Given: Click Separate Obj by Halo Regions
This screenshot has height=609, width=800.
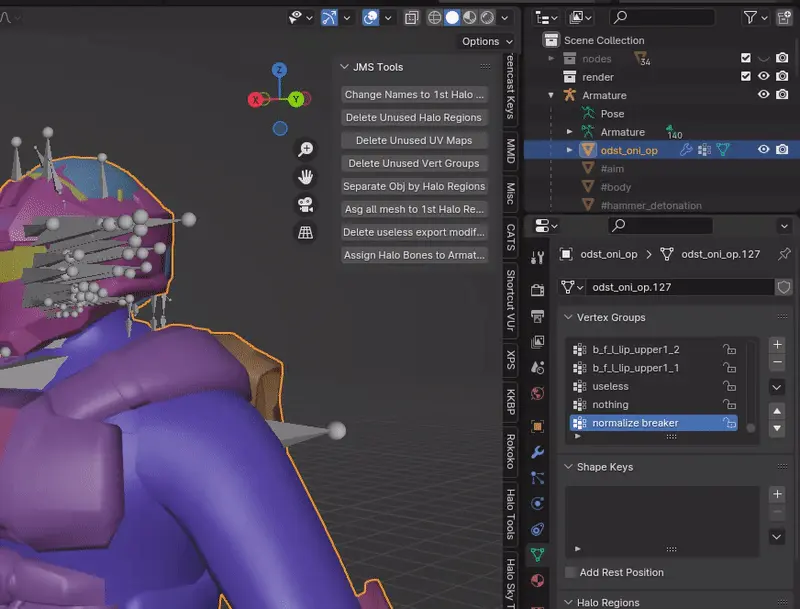Looking at the screenshot, I should coord(414,186).
